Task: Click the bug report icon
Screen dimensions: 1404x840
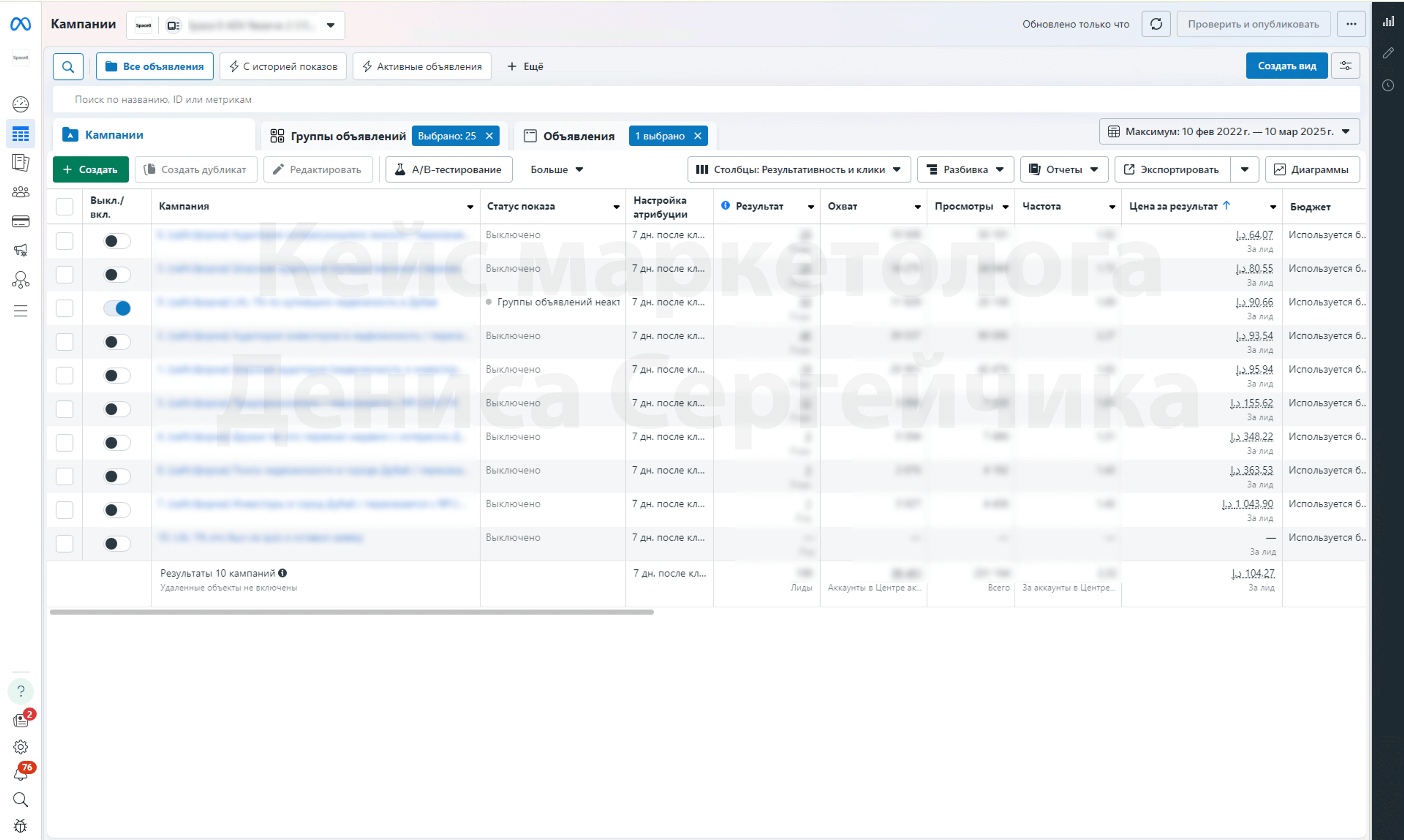Action: click(x=20, y=826)
